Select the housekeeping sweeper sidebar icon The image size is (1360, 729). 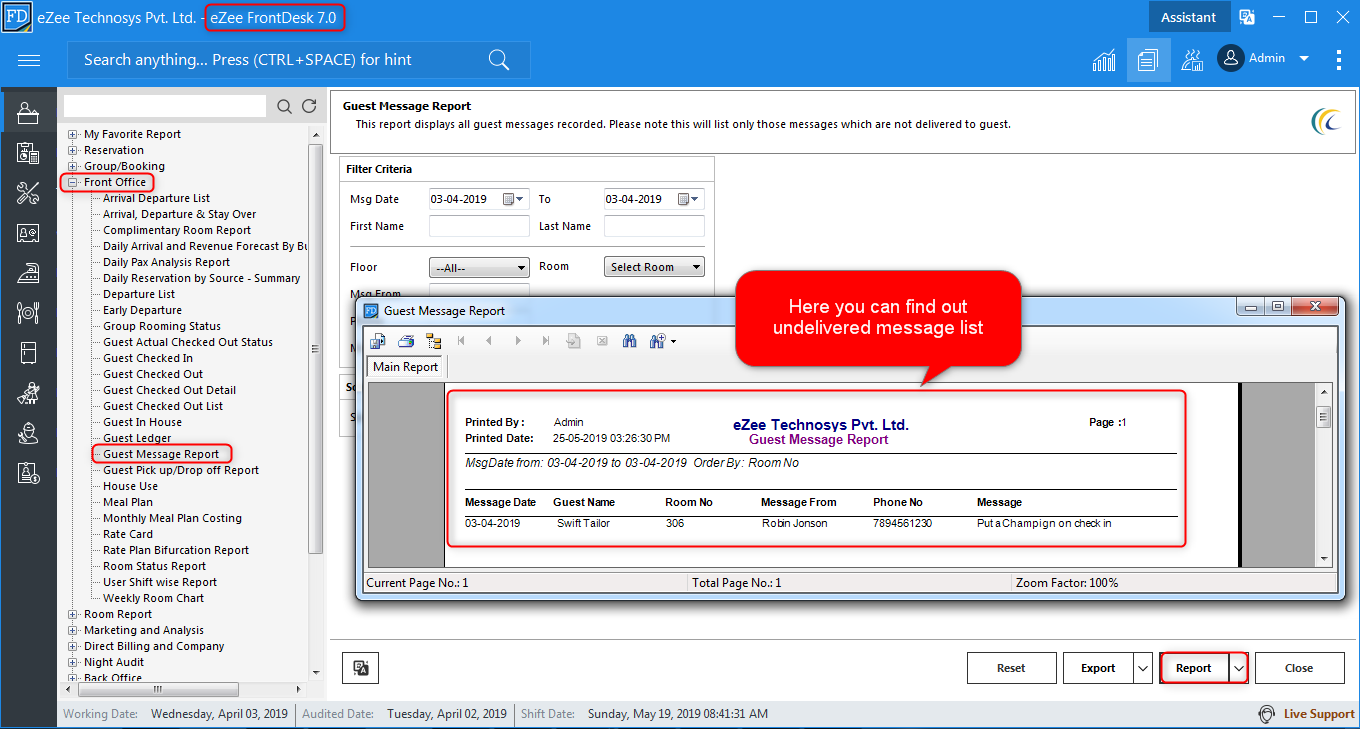[28, 393]
